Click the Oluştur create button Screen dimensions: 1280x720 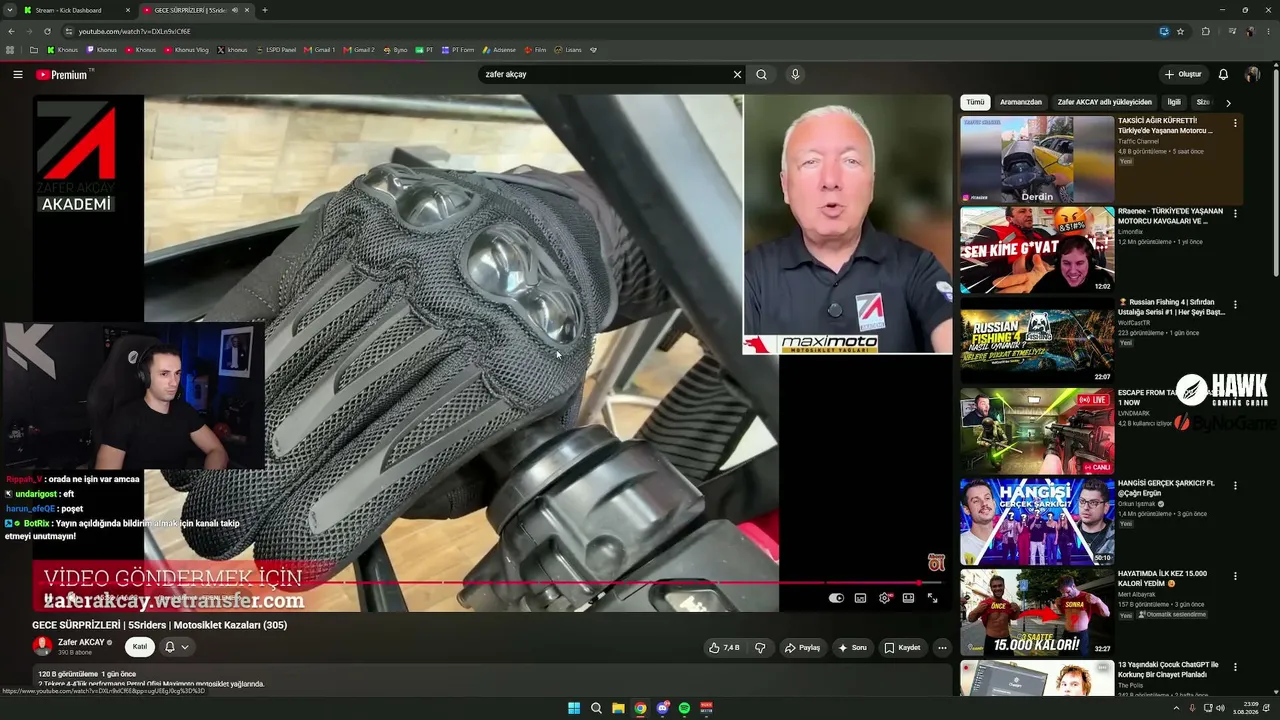coord(1183,74)
